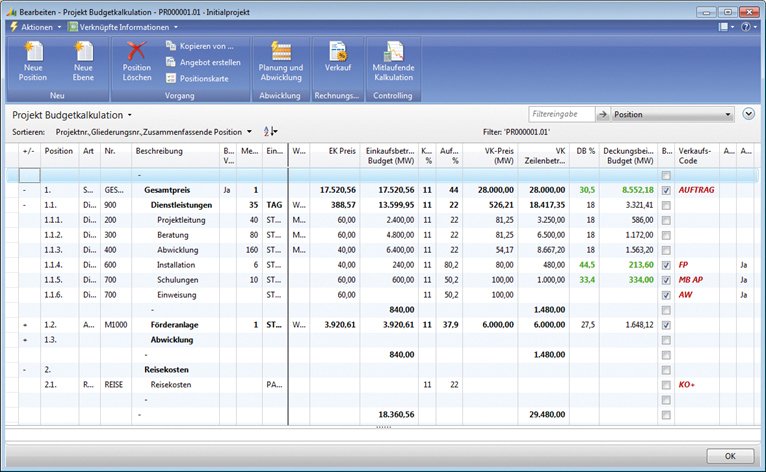Check the checkbox in row 2.1. Reisekosten
This screenshot has height=472, width=766.
click(x=666, y=386)
